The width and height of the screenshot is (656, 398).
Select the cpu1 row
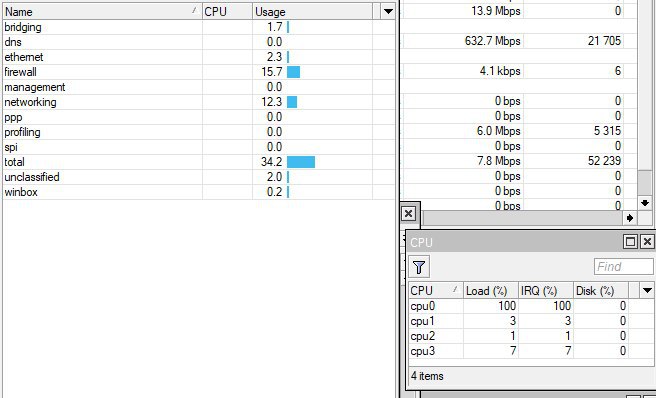click(x=531, y=321)
